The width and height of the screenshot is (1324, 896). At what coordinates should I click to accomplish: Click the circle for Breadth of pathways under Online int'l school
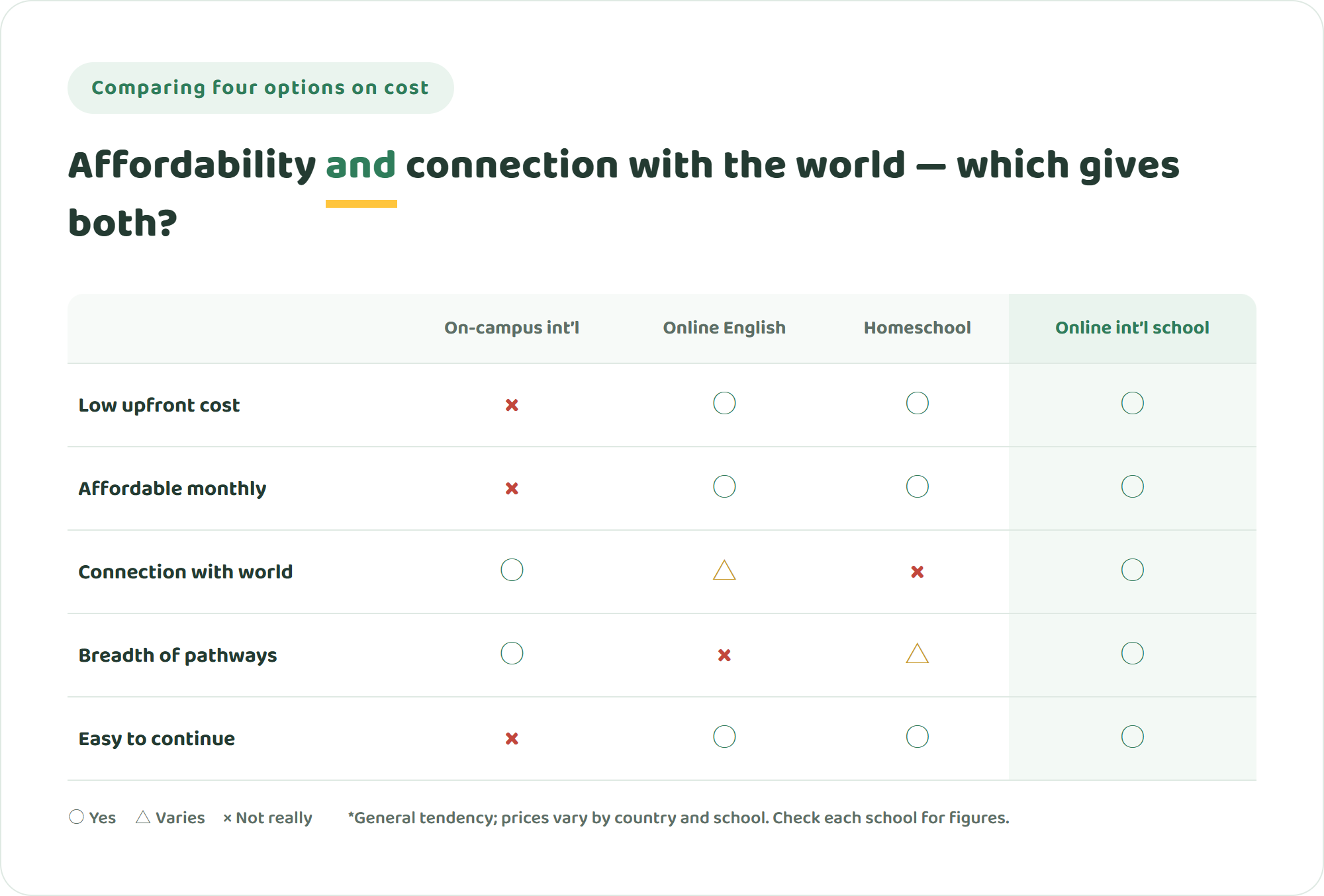tap(1133, 653)
